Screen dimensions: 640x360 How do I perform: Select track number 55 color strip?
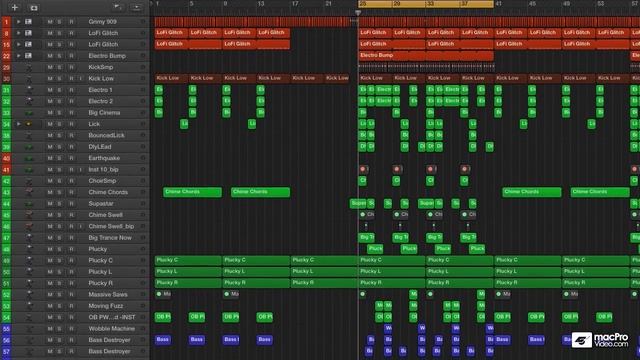tap(6, 329)
